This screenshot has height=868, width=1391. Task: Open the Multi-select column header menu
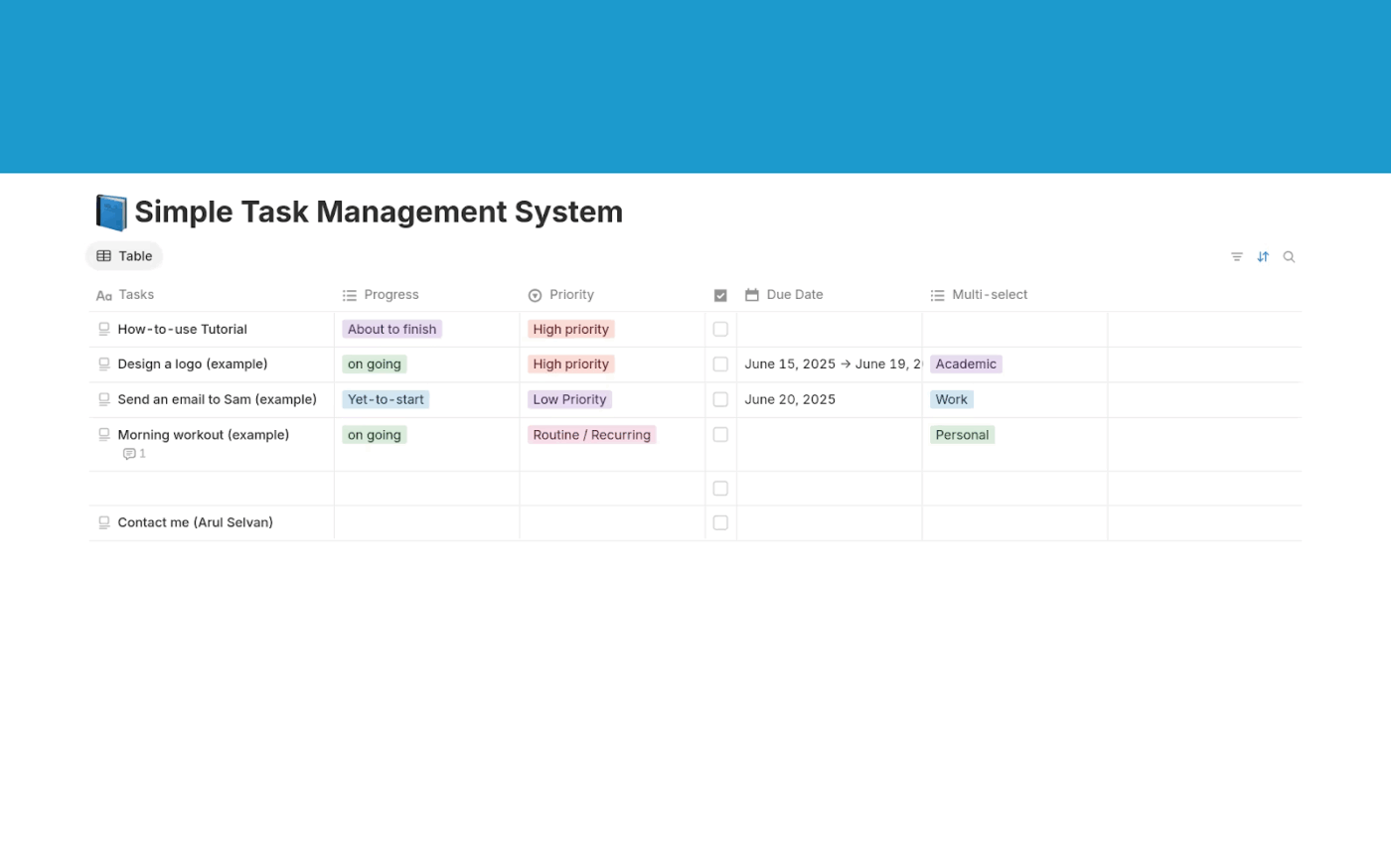[x=989, y=294]
